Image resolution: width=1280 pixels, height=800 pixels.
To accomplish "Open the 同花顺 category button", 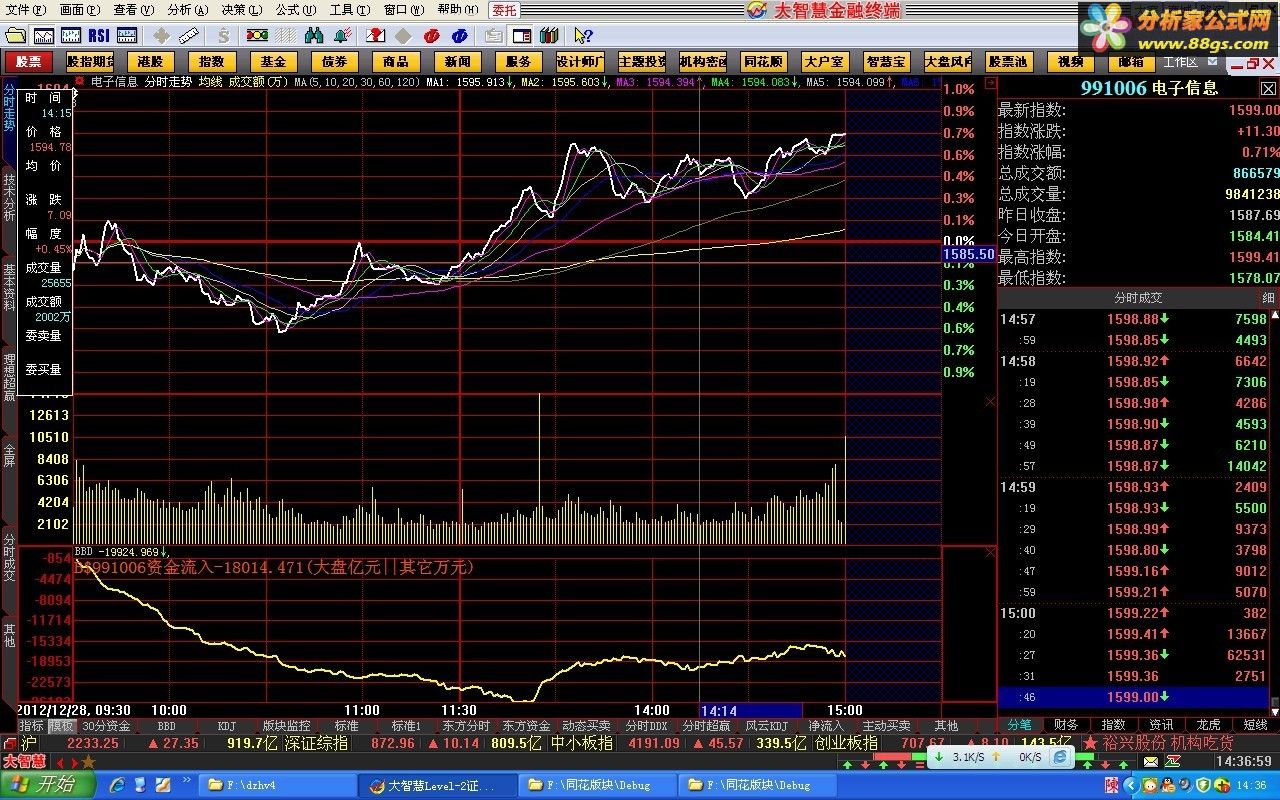I will [764, 62].
